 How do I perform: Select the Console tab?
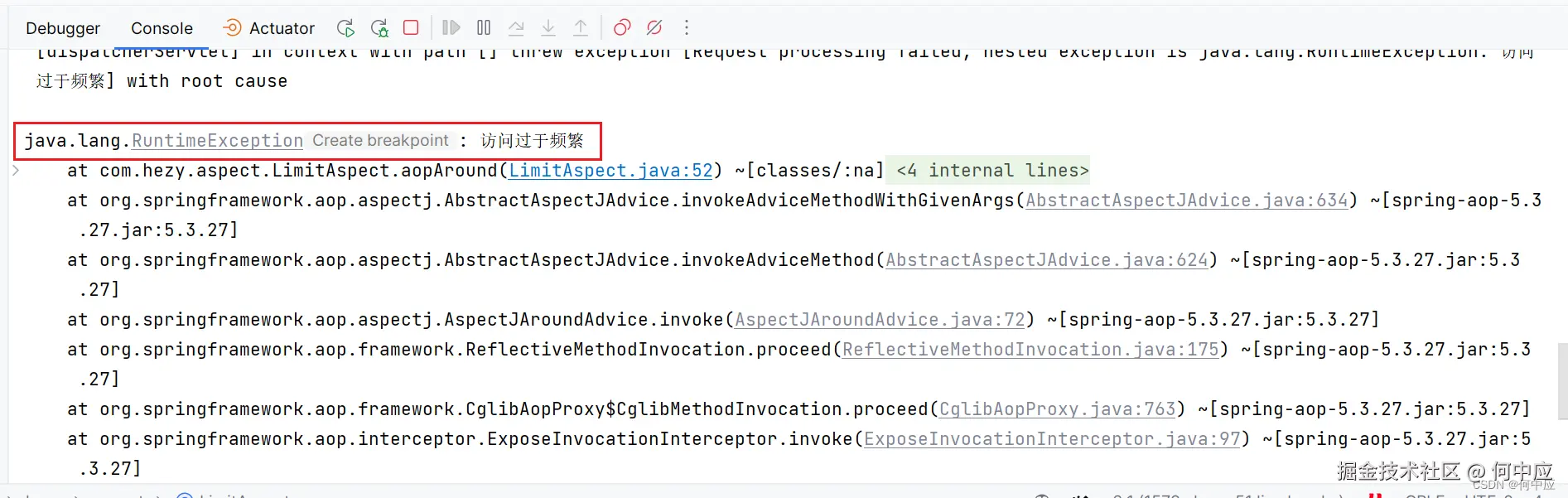point(162,28)
